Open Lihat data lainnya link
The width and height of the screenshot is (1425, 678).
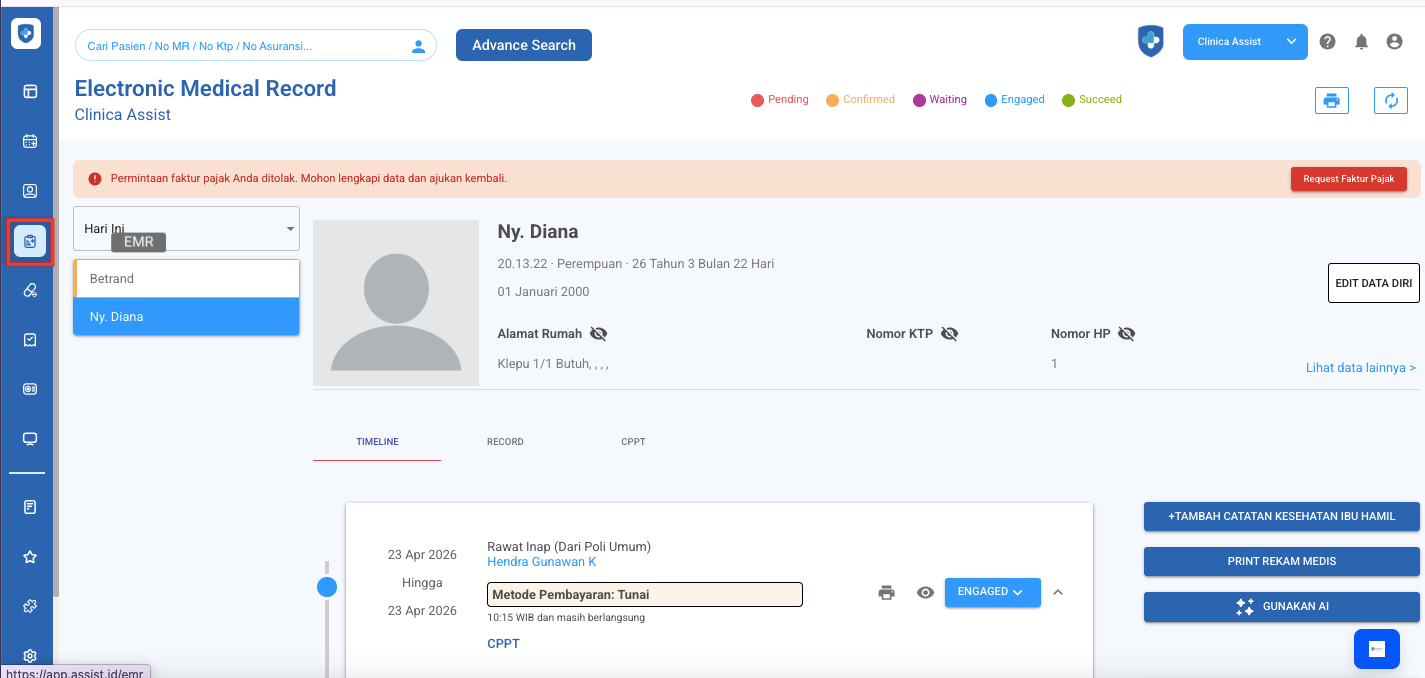pyautogui.click(x=1360, y=368)
